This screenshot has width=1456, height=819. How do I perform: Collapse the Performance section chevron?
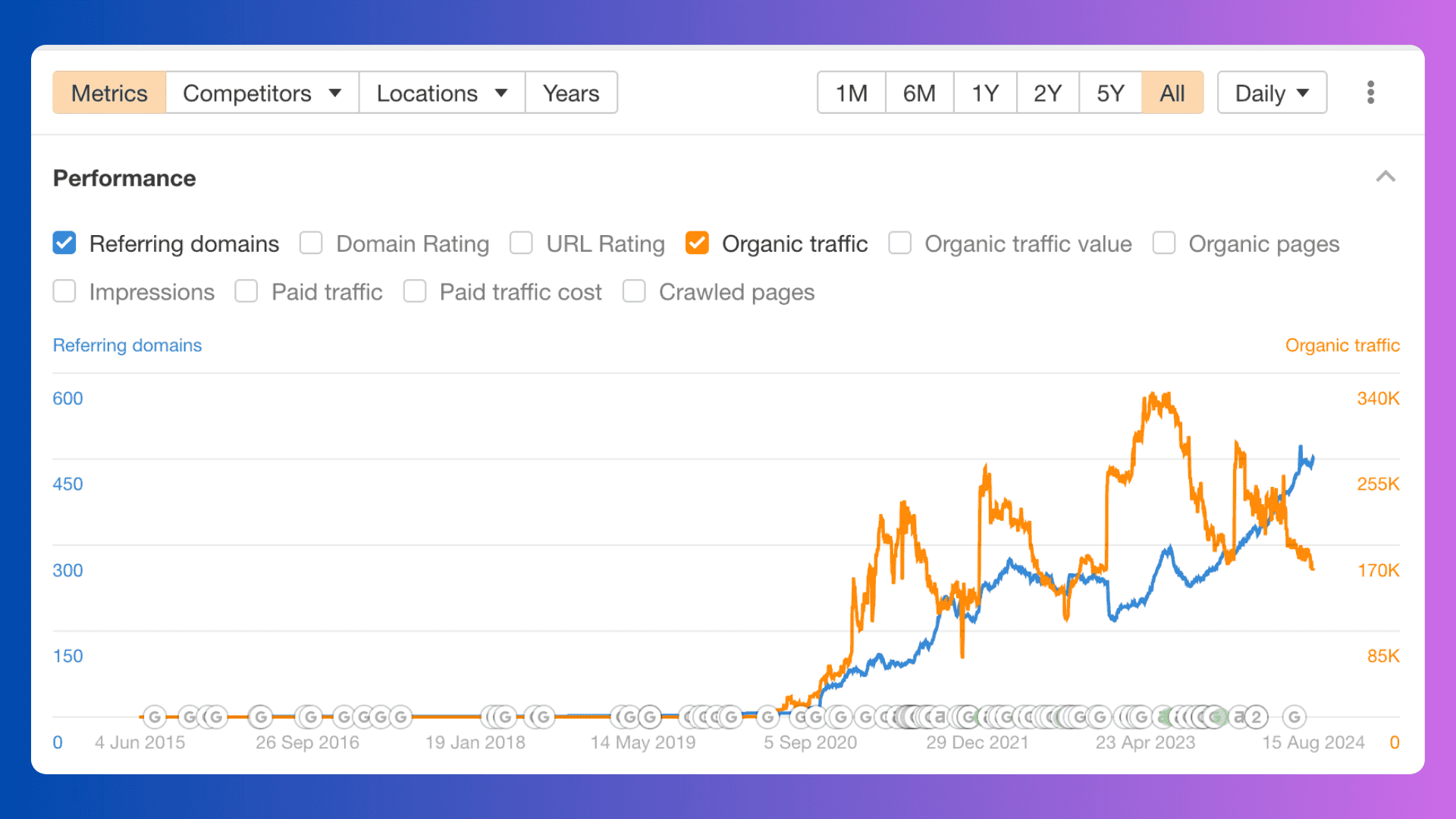(x=1385, y=177)
